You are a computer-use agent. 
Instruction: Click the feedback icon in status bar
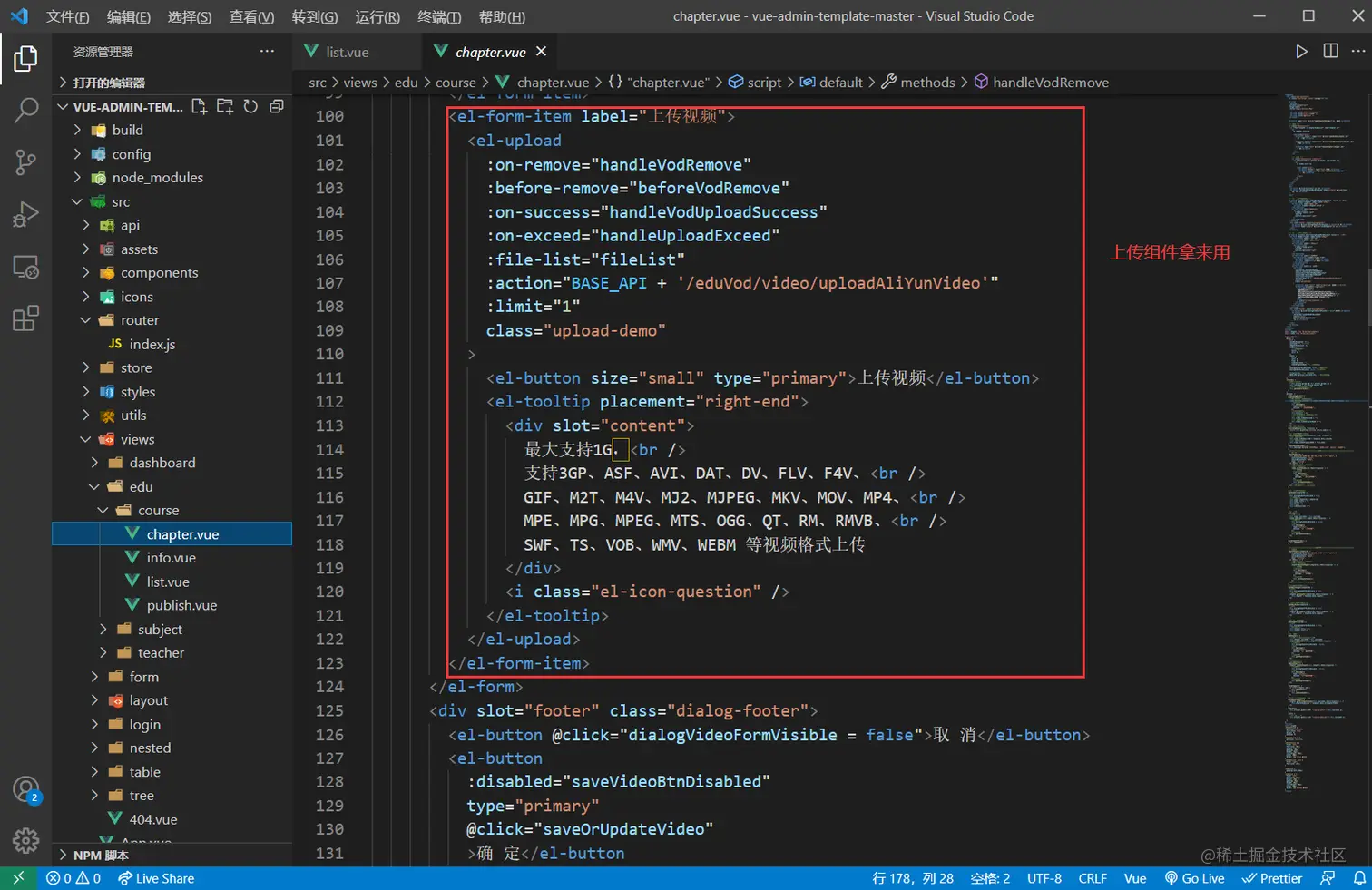[x=1328, y=878]
